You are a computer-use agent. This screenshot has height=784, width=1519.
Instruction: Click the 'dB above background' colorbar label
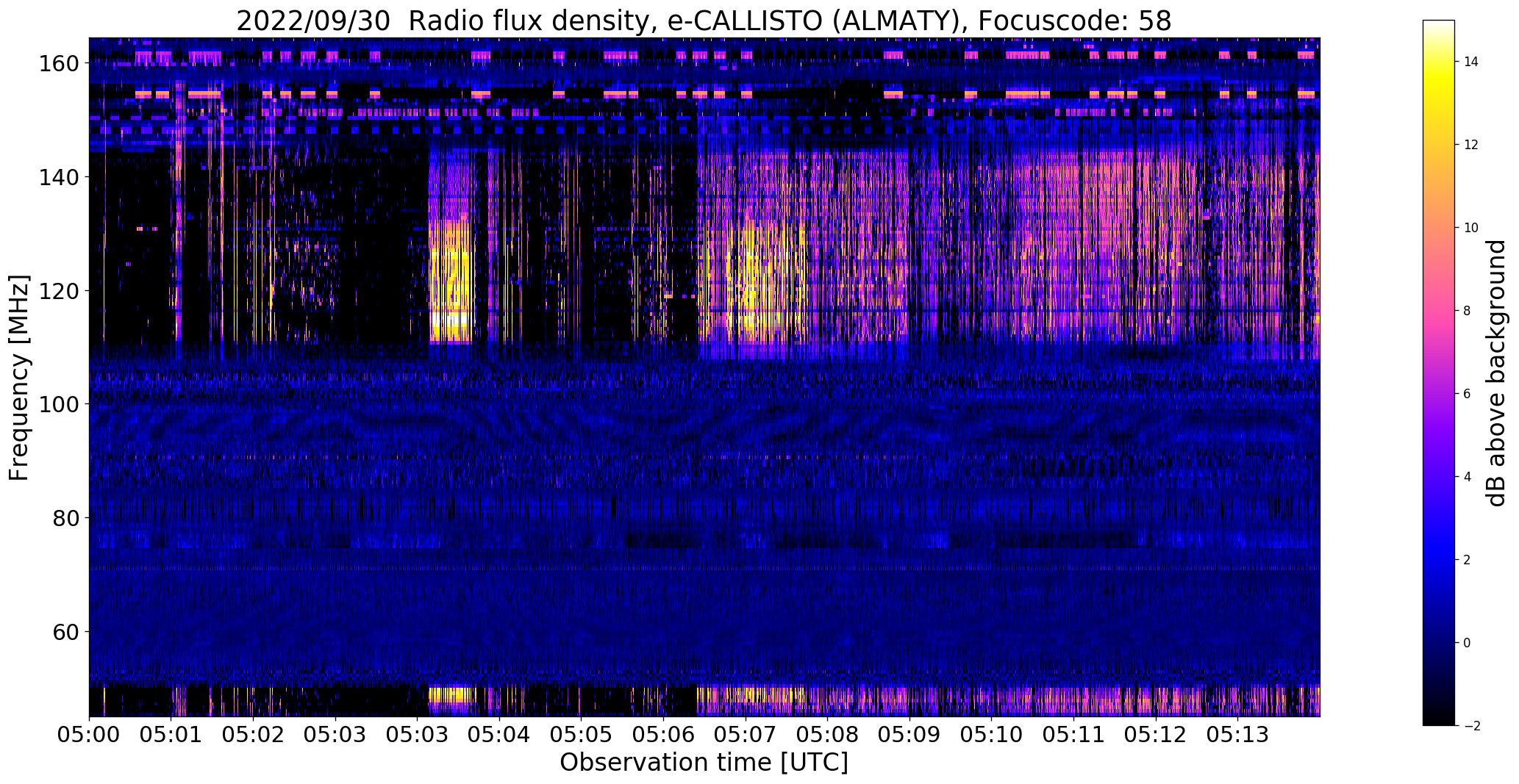click(x=1496, y=373)
